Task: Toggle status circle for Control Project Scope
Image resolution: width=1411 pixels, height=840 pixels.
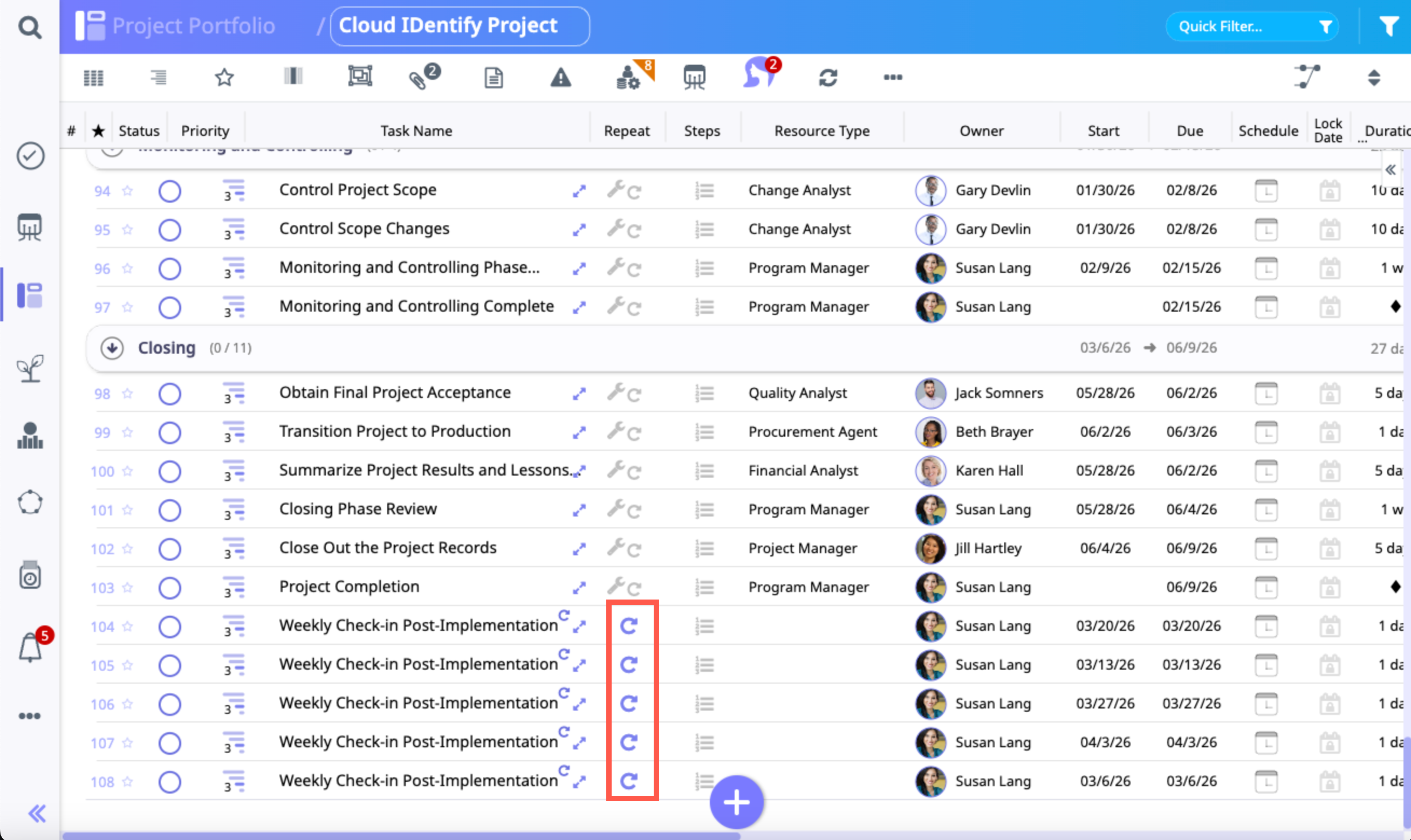Action: point(169,191)
